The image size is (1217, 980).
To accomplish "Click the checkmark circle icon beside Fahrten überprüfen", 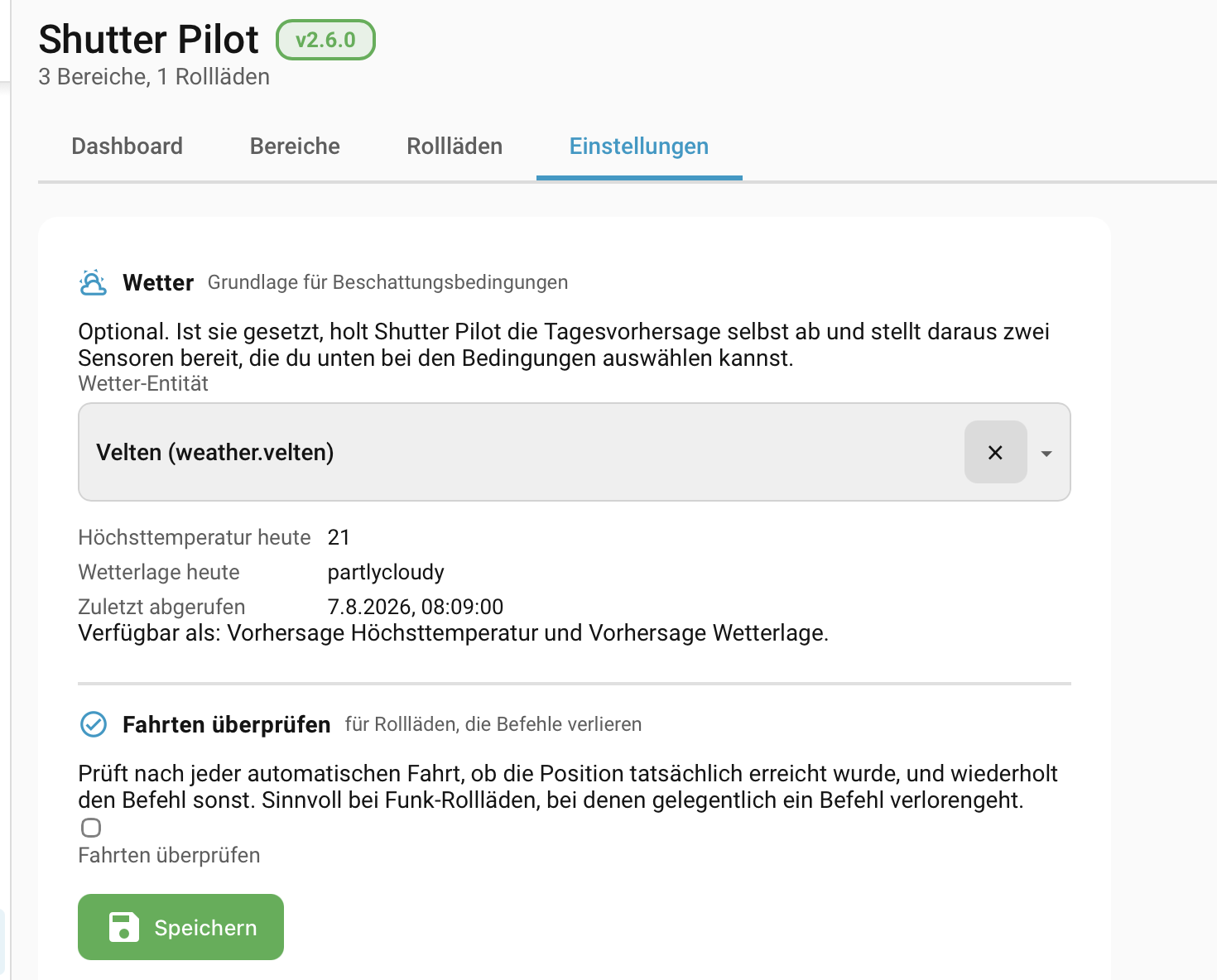I will (93, 724).
